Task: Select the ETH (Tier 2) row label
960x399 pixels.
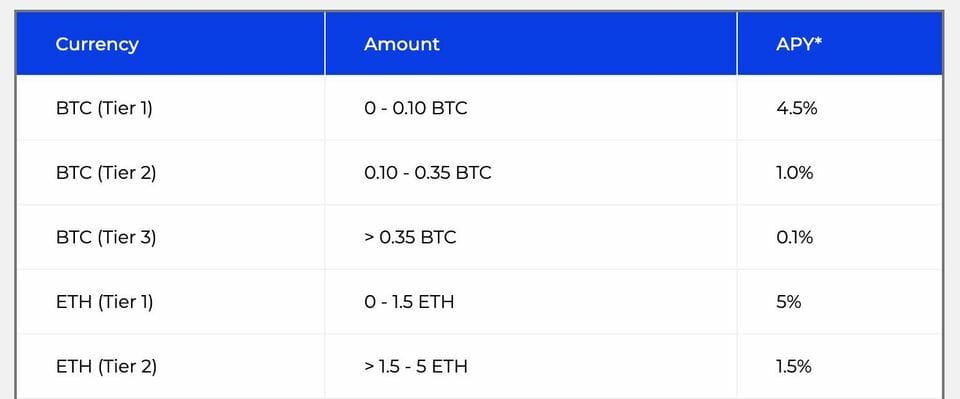Action: [x=107, y=367]
